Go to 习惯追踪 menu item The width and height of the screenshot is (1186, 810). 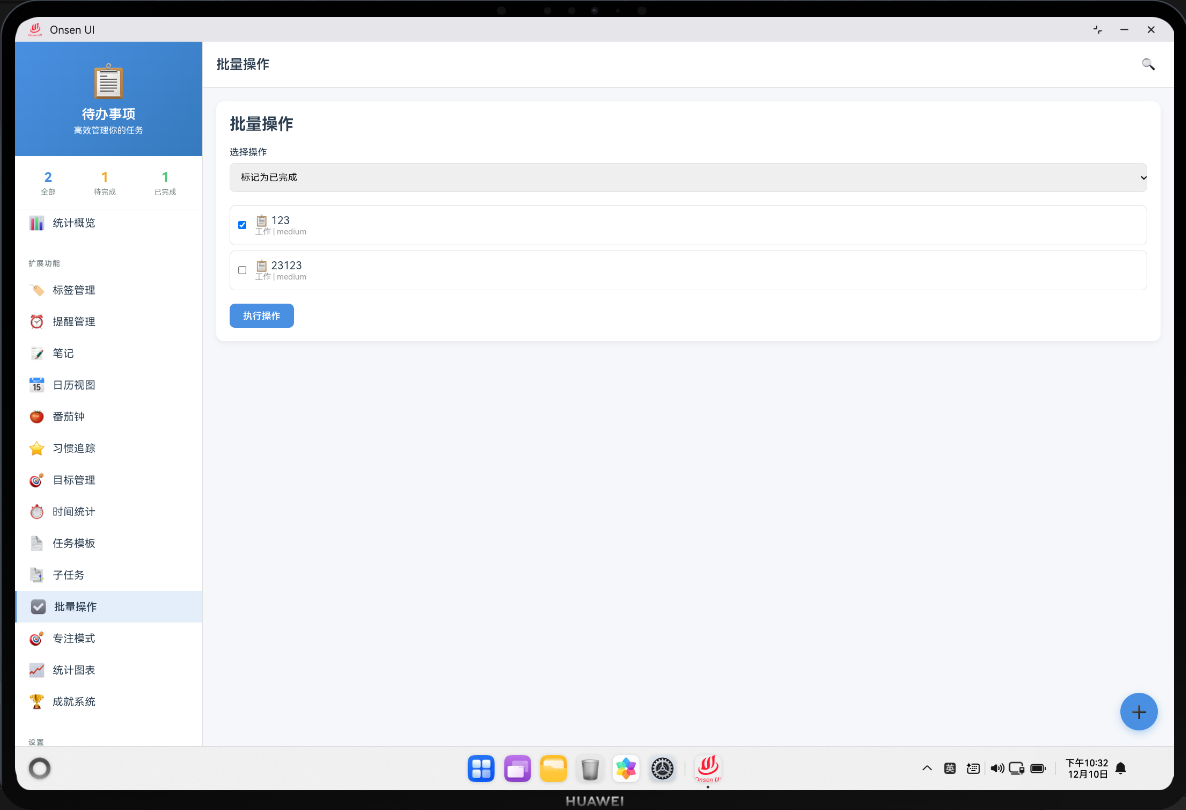pos(109,448)
